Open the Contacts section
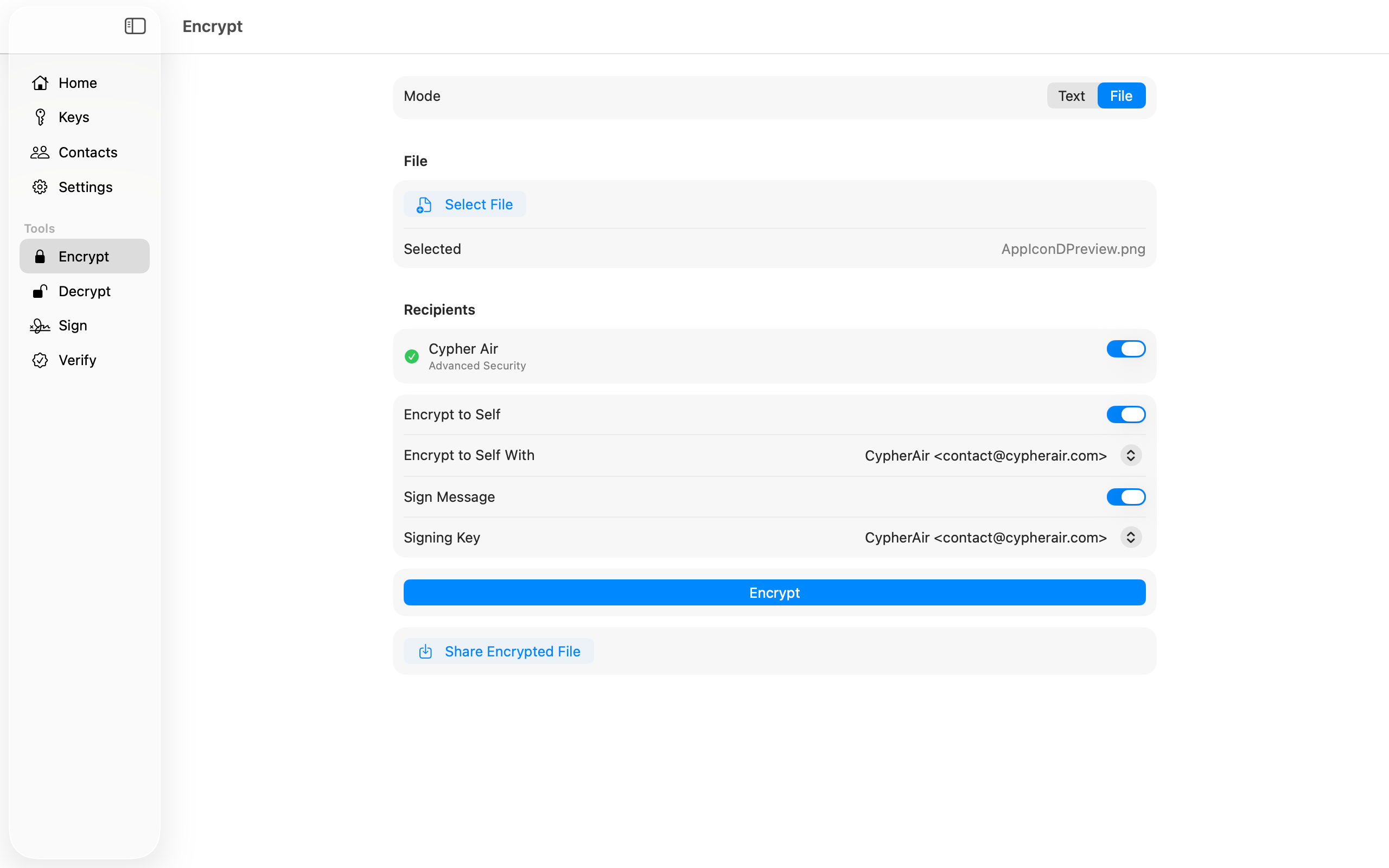The height and width of the screenshot is (868, 1389). click(88, 152)
